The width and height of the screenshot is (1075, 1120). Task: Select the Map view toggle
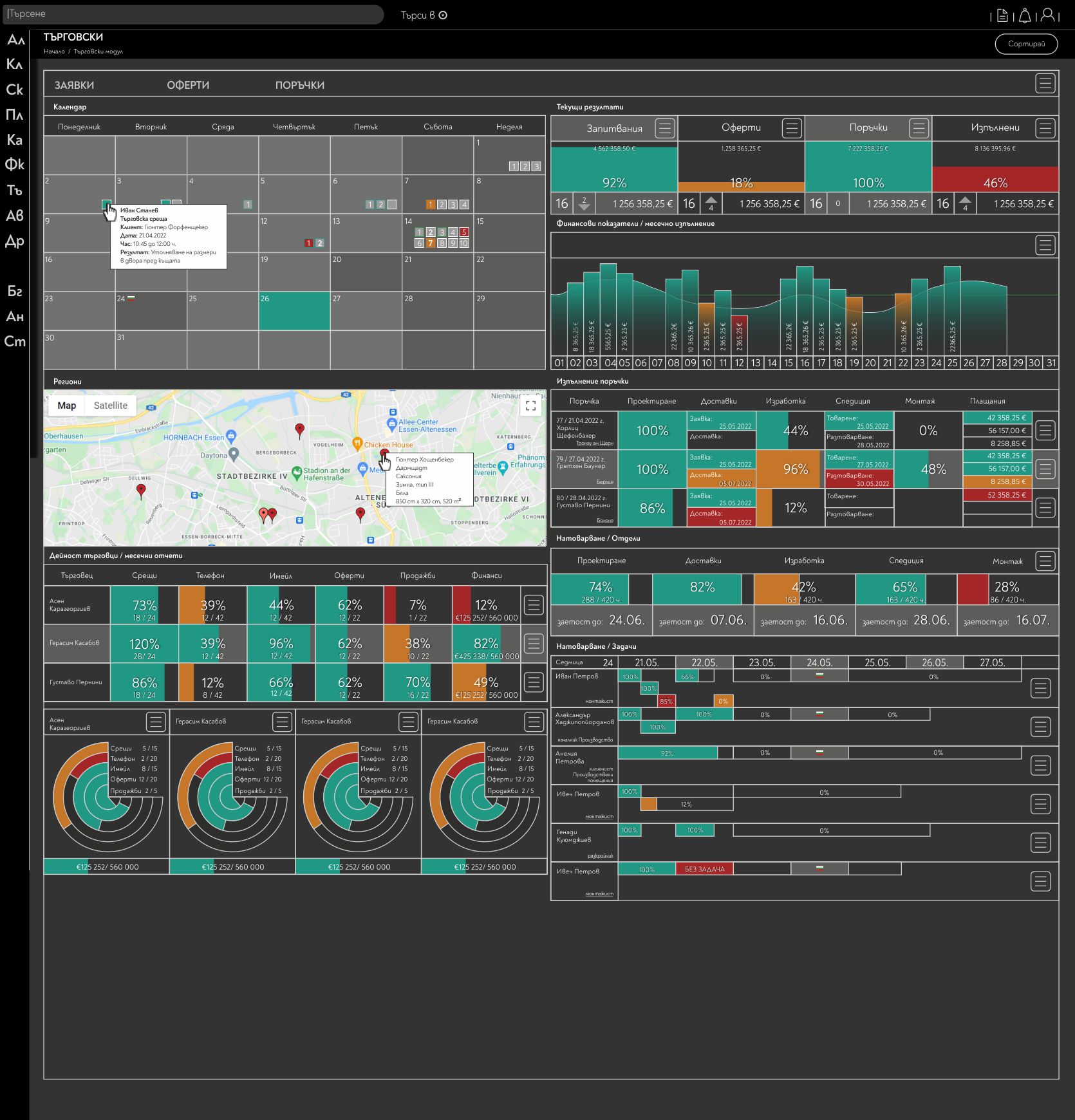[x=67, y=406]
